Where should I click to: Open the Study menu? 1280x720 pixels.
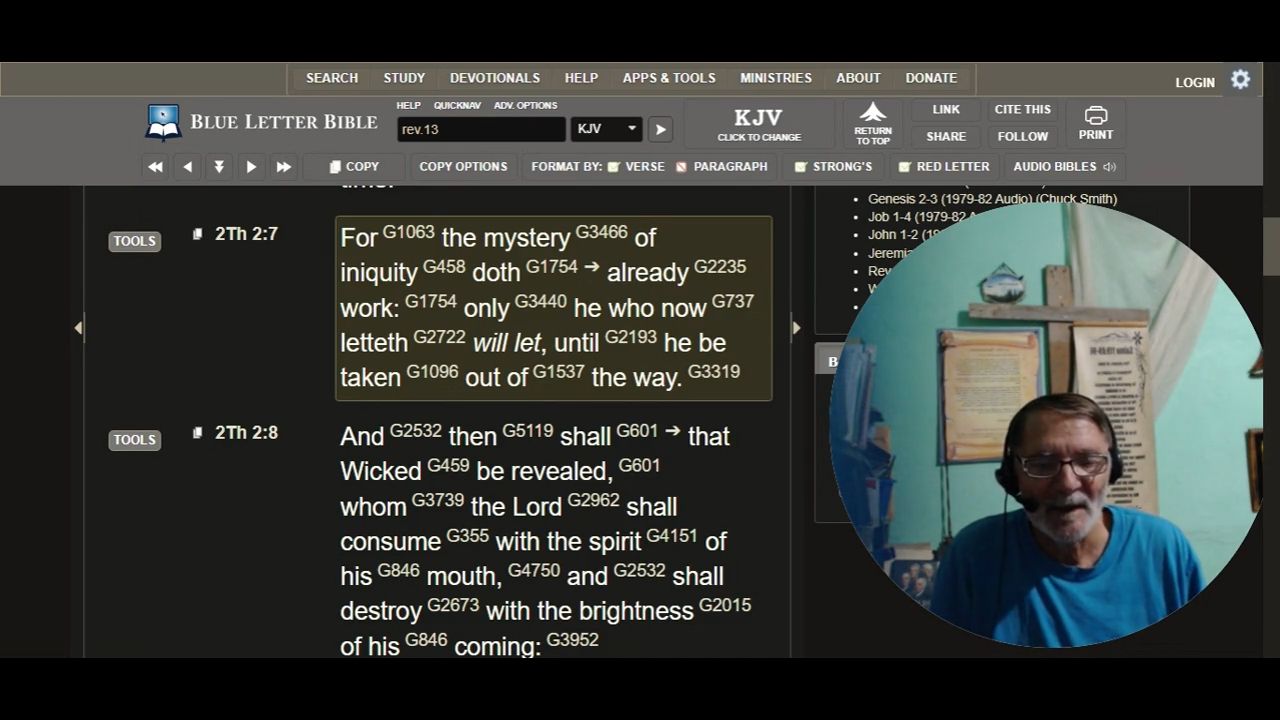point(404,78)
